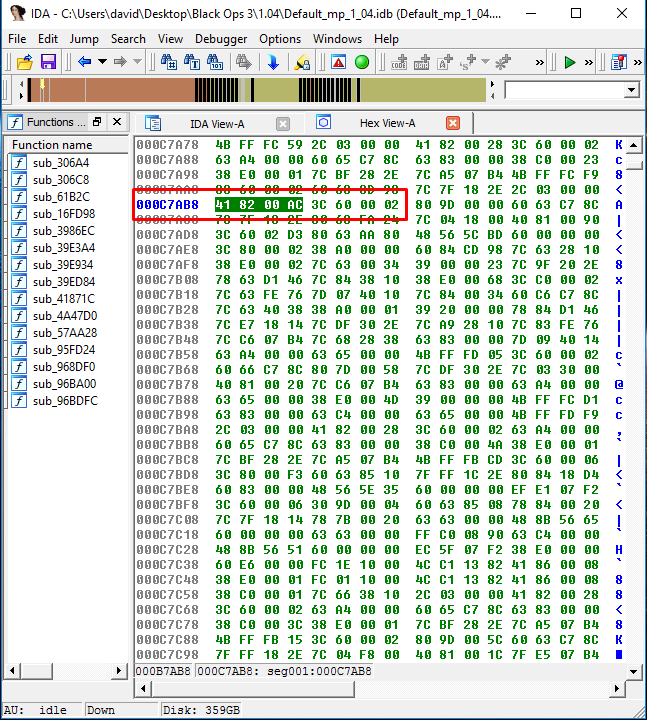
Task: Click the asterisk array creation icon
Action: coord(503,62)
